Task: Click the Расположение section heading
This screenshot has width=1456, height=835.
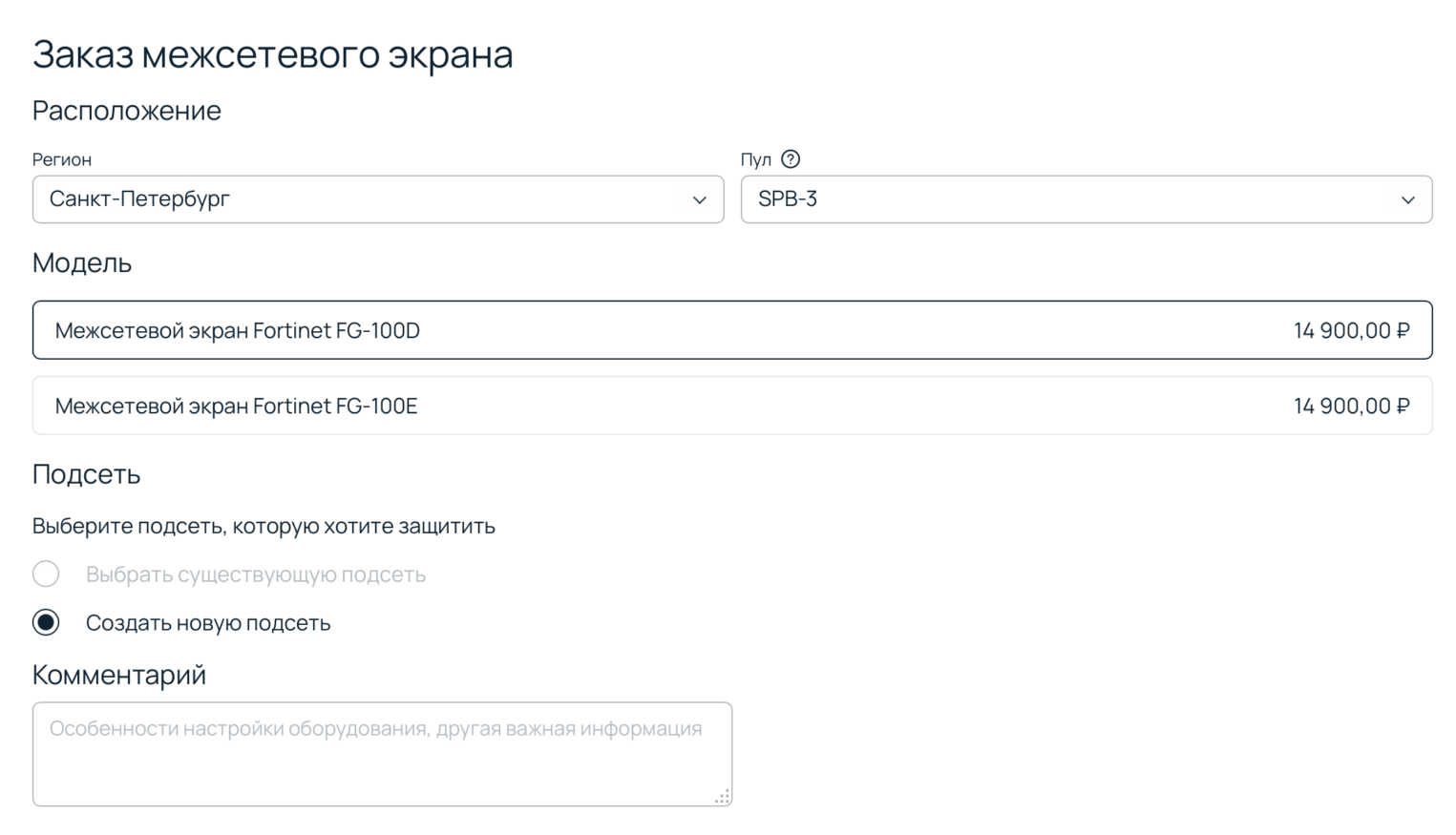Action: (127, 110)
